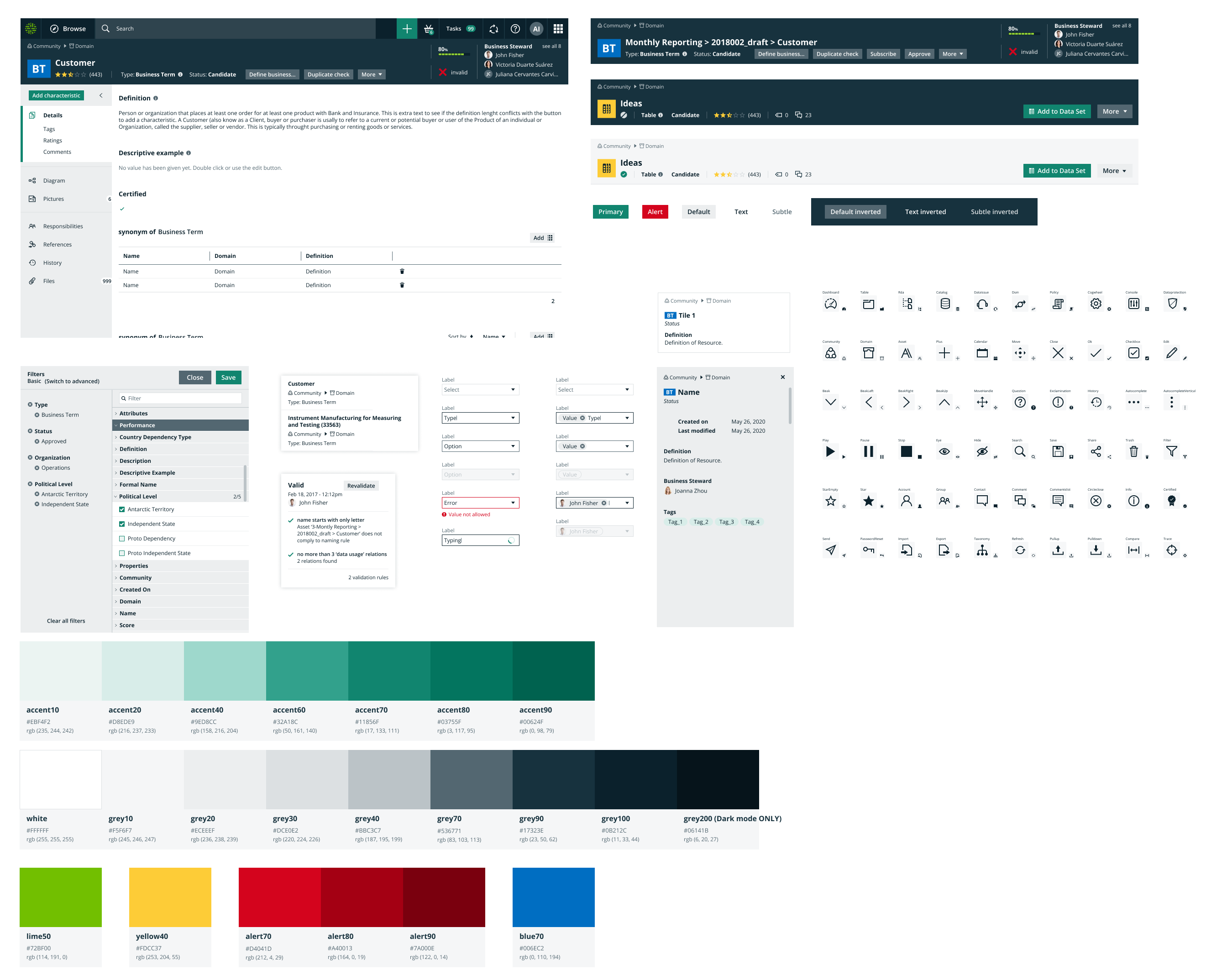Open the Error labeled dropdown
The width and height of the screenshot is (1227, 980).
[480, 503]
